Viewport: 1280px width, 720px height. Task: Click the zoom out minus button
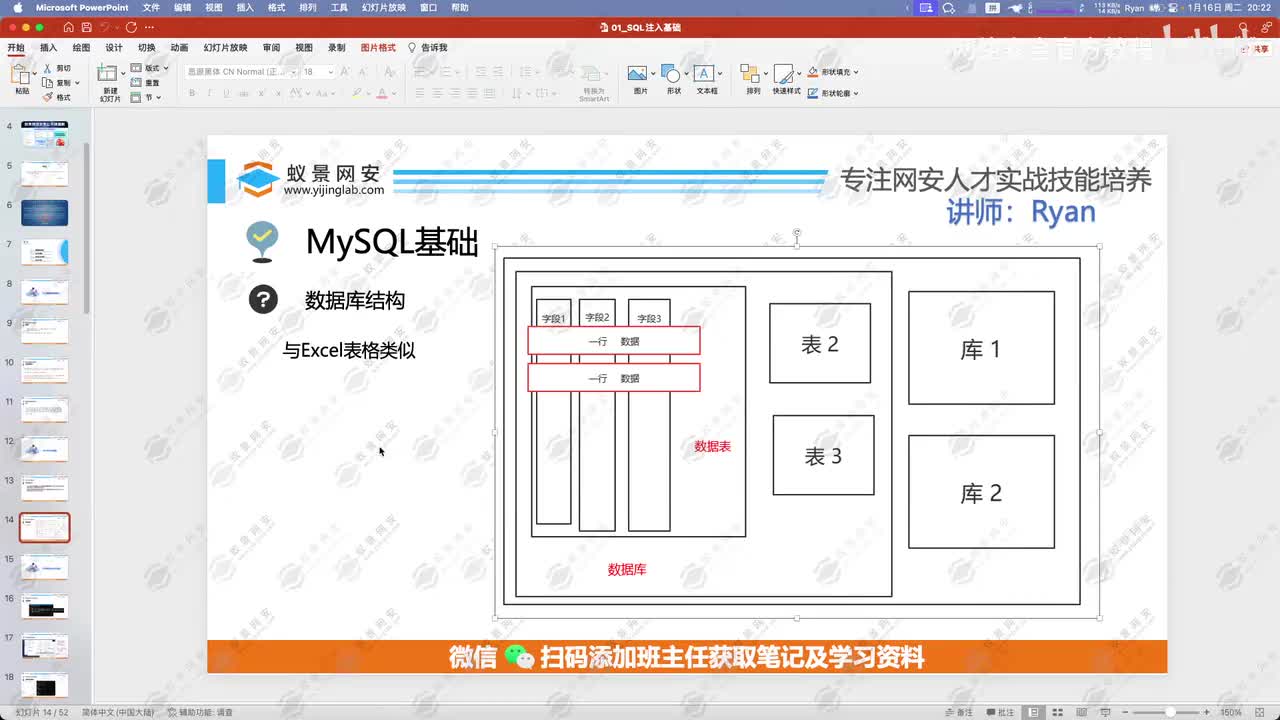point(1125,712)
